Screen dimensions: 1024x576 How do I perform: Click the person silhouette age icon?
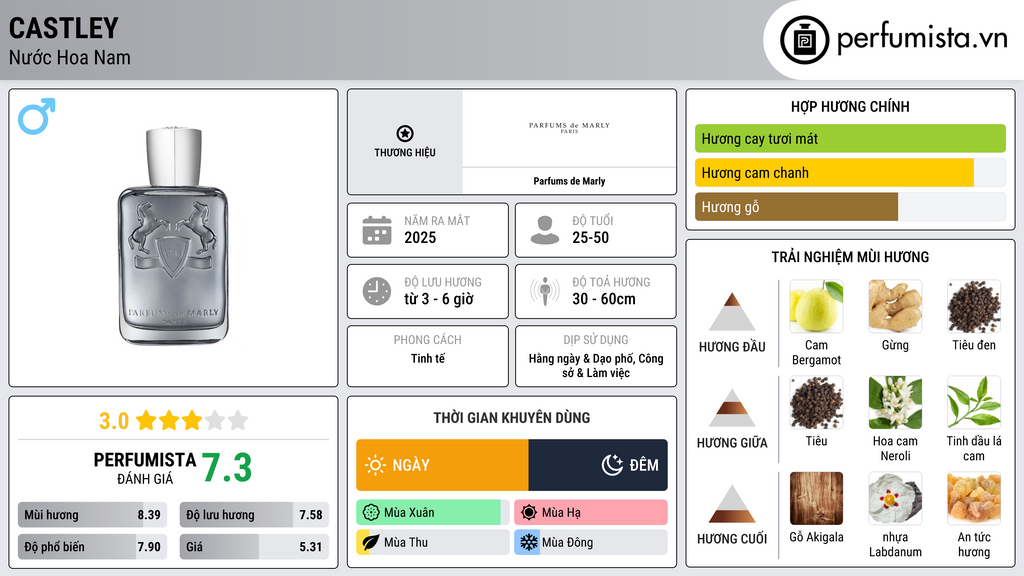pyautogui.click(x=545, y=230)
